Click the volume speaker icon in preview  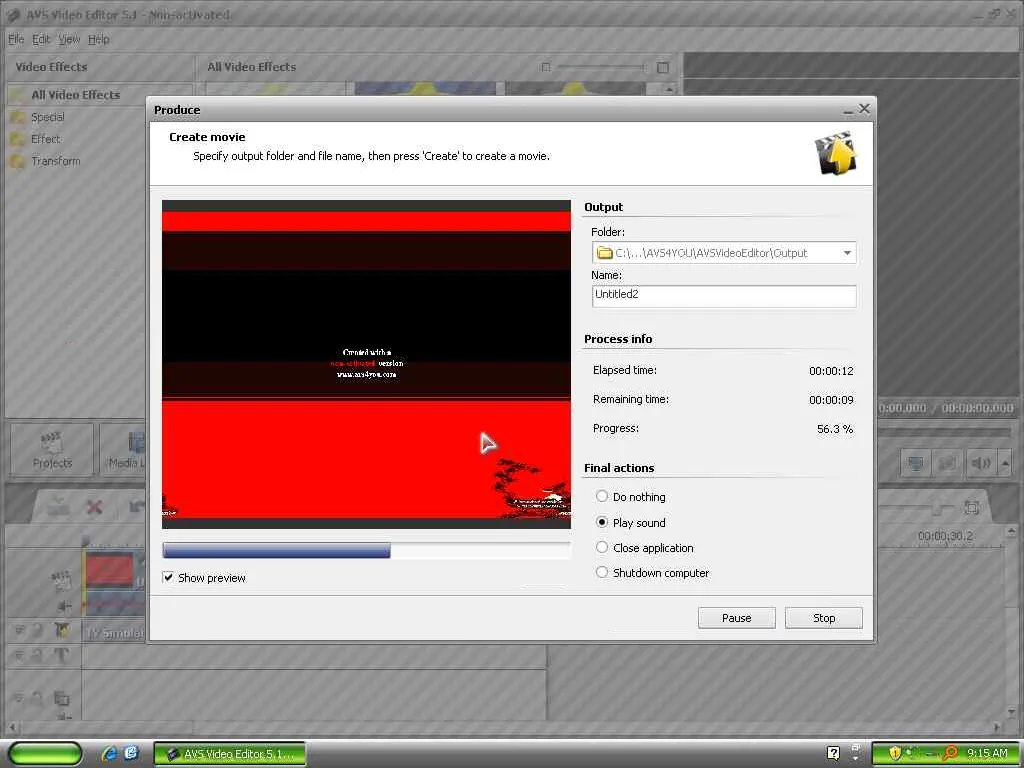(981, 463)
